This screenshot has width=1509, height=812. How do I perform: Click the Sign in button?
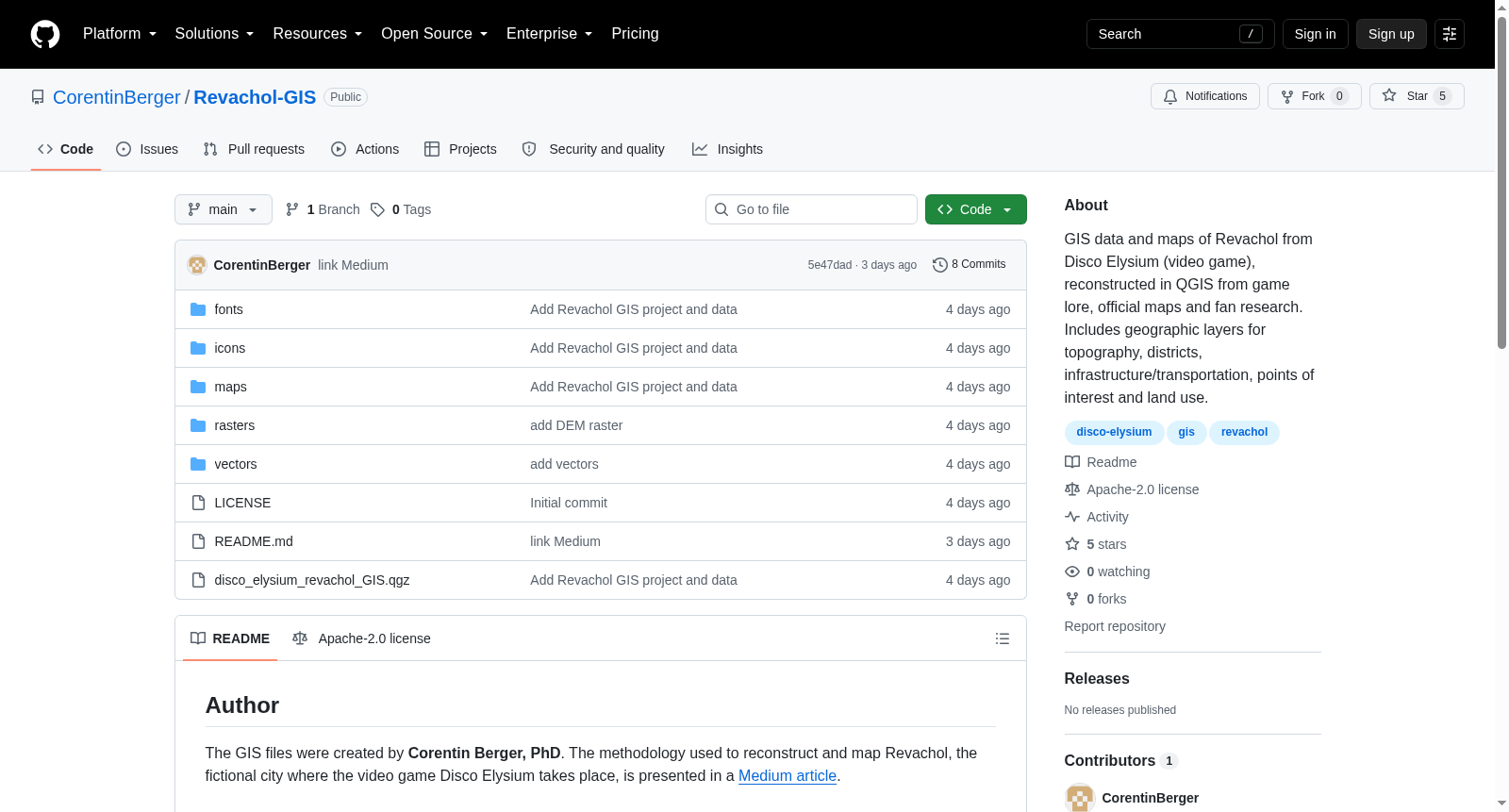pyautogui.click(x=1316, y=34)
